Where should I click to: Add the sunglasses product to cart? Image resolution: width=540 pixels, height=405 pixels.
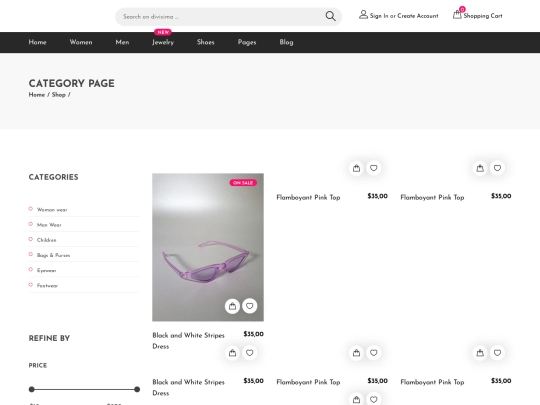pyautogui.click(x=232, y=306)
